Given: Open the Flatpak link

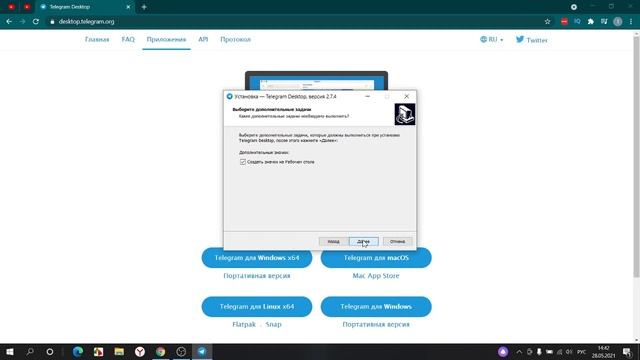Looking at the screenshot, I should 244,324.
